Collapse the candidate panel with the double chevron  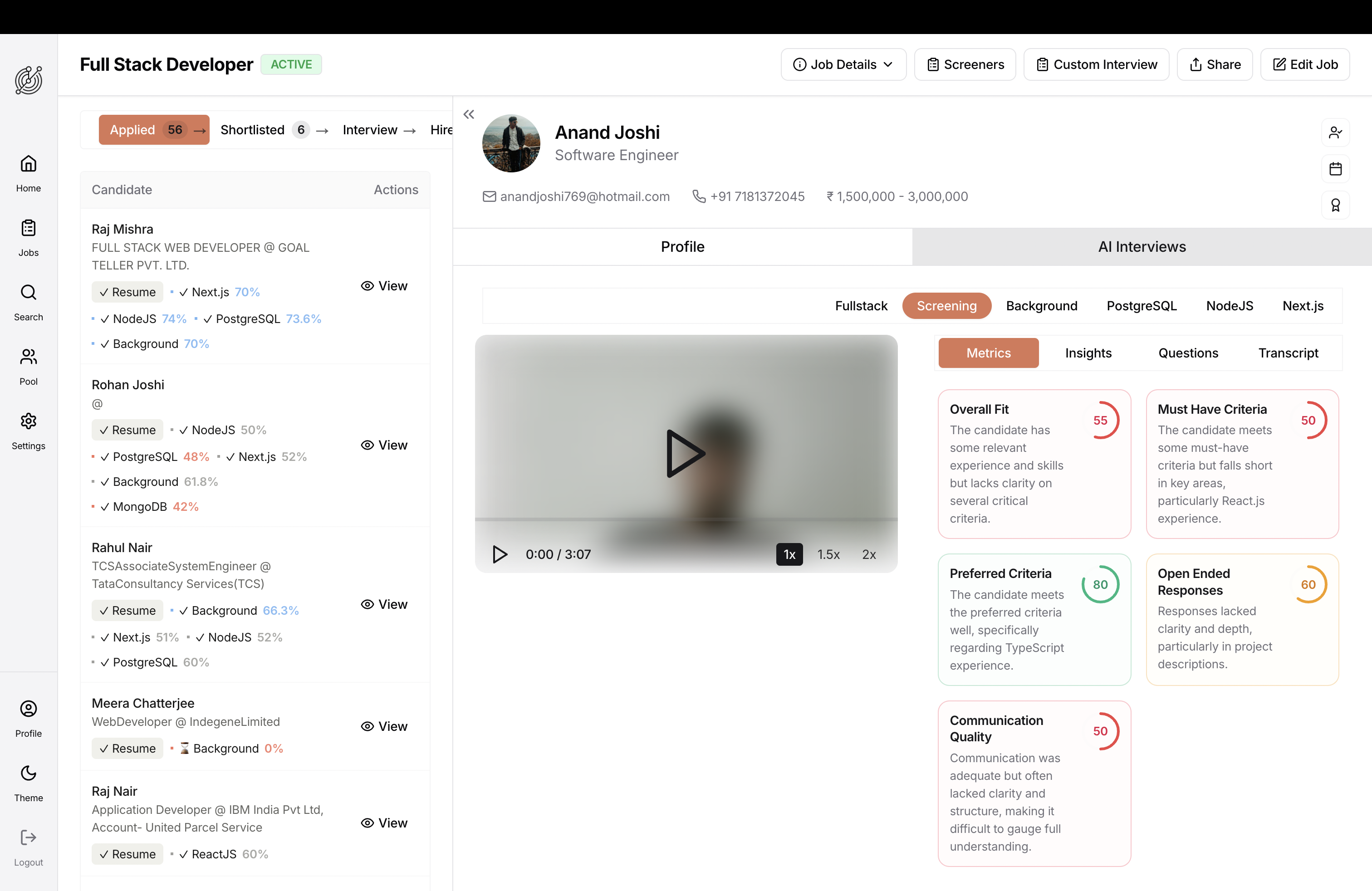(469, 114)
